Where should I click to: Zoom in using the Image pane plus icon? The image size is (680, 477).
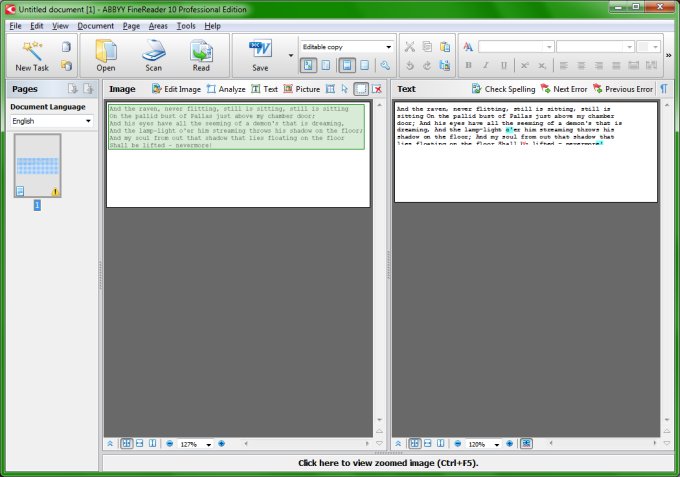click(222, 444)
